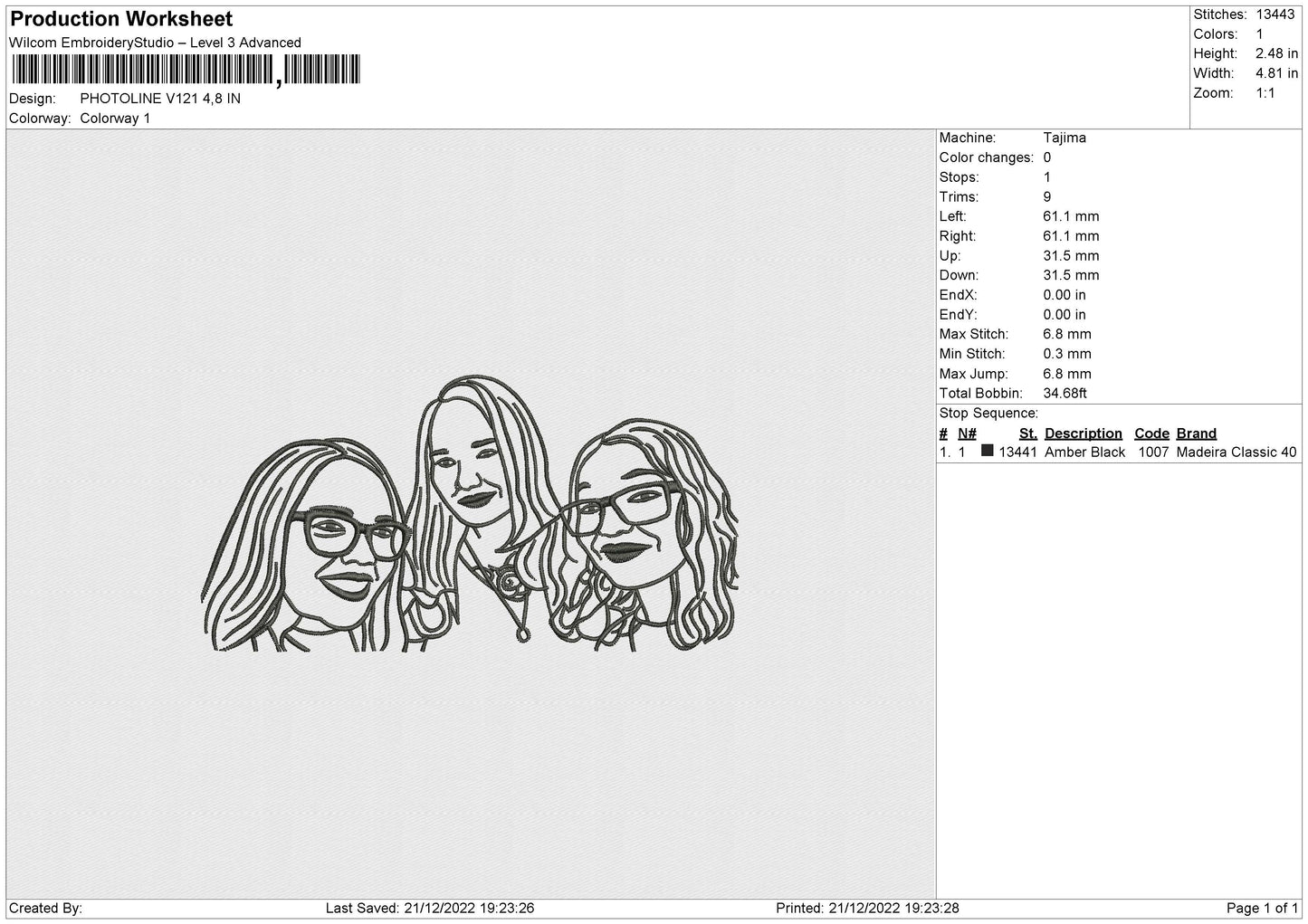1308x924 pixels.
Task: Click the Min Stitch value 0.3 mm
Action: coord(1067,354)
